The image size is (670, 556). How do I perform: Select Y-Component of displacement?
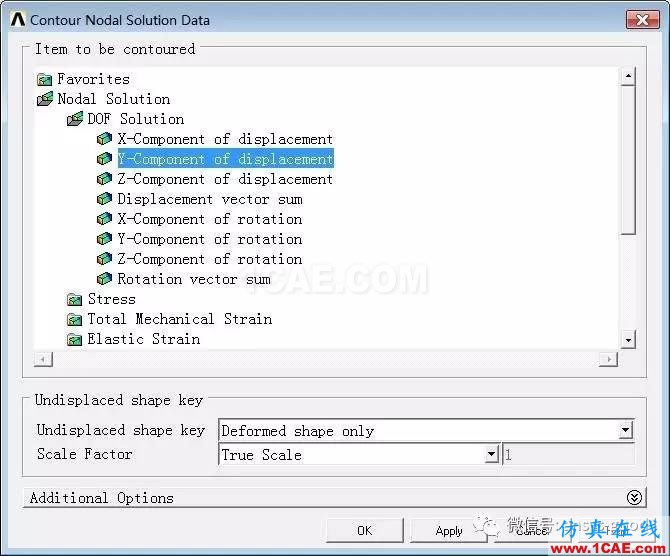coord(226,159)
